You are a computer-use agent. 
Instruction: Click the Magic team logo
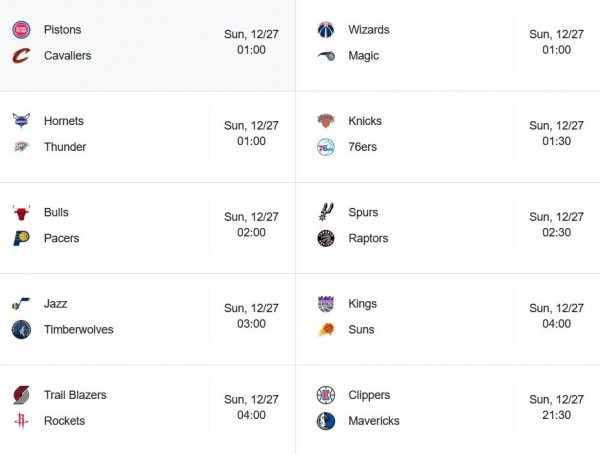click(326, 56)
